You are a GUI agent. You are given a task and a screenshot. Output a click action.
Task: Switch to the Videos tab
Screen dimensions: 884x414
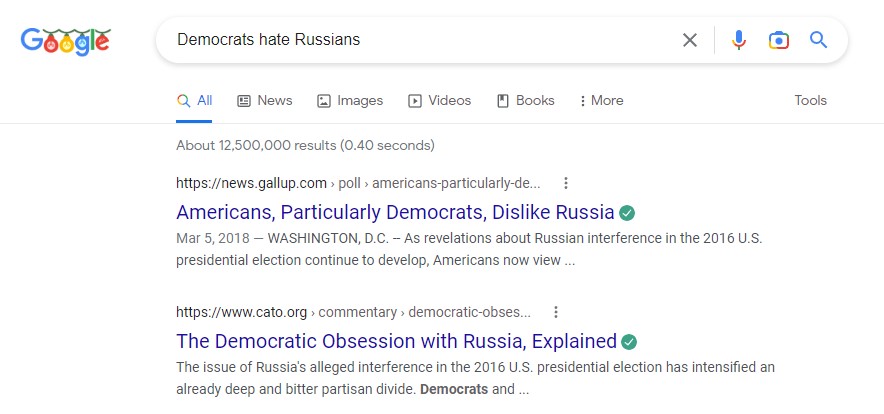(439, 101)
